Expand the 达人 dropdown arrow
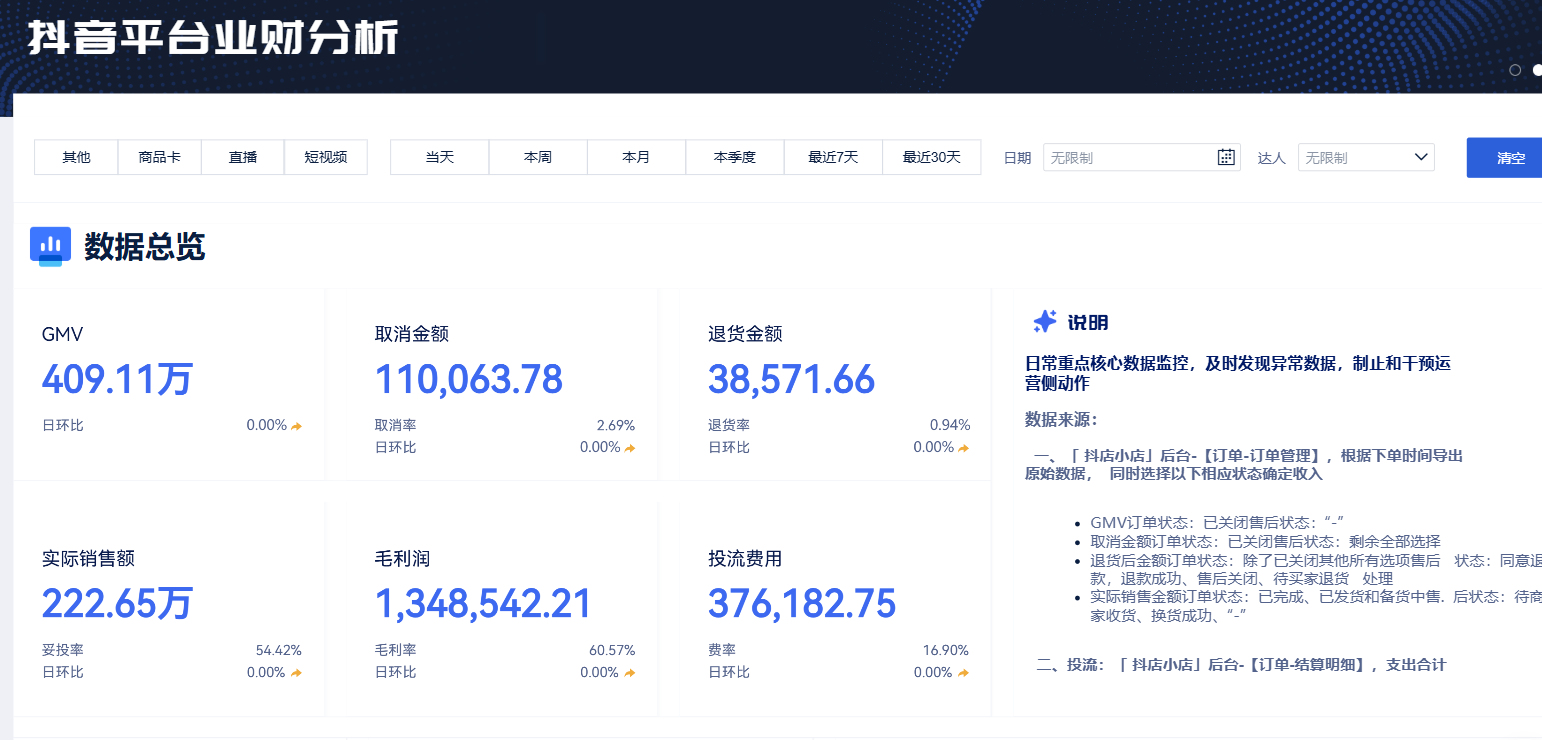 click(1420, 157)
